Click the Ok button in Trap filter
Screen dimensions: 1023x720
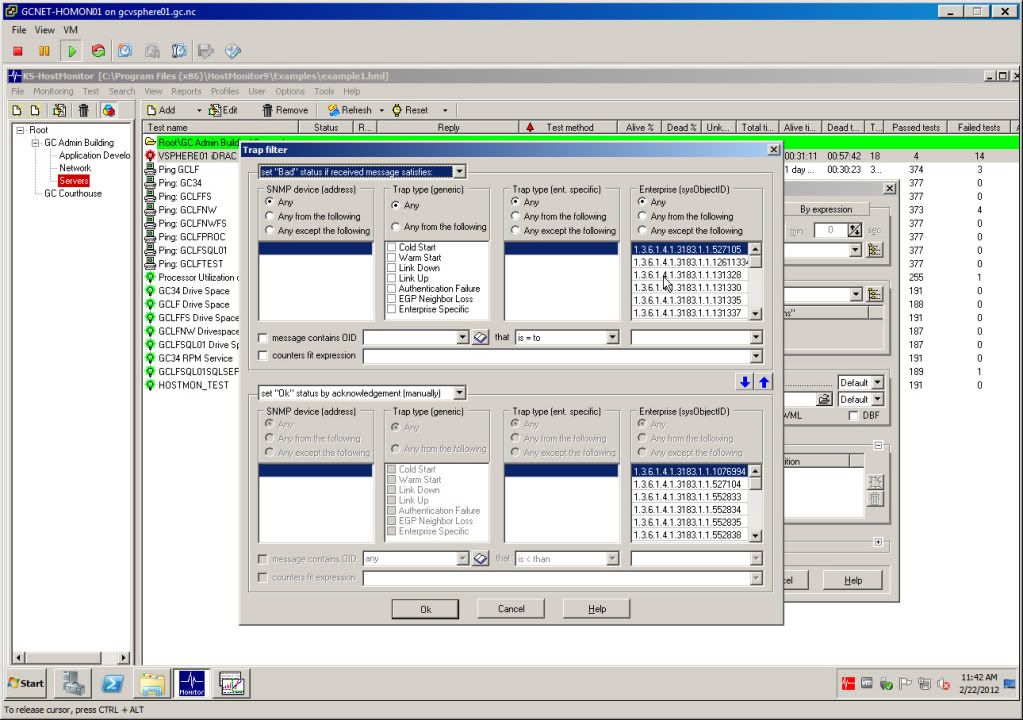pyautogui.click(x=425, y=609)
